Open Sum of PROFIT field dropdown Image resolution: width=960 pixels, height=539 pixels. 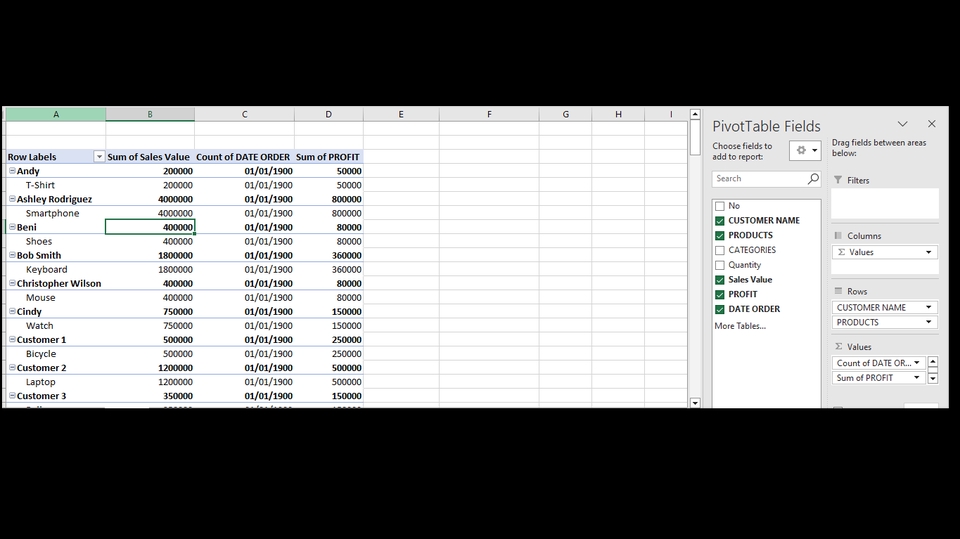point(917,378)
